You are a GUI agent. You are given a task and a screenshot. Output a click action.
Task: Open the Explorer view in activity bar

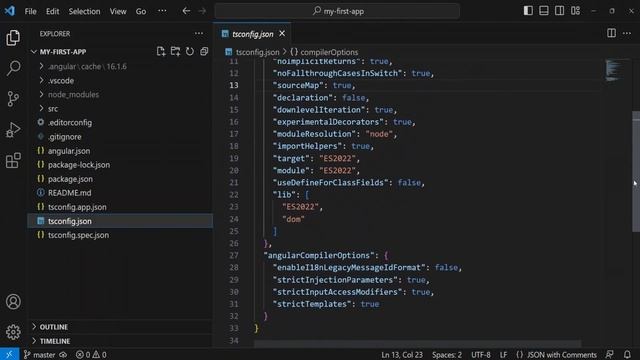coord(13,38)
